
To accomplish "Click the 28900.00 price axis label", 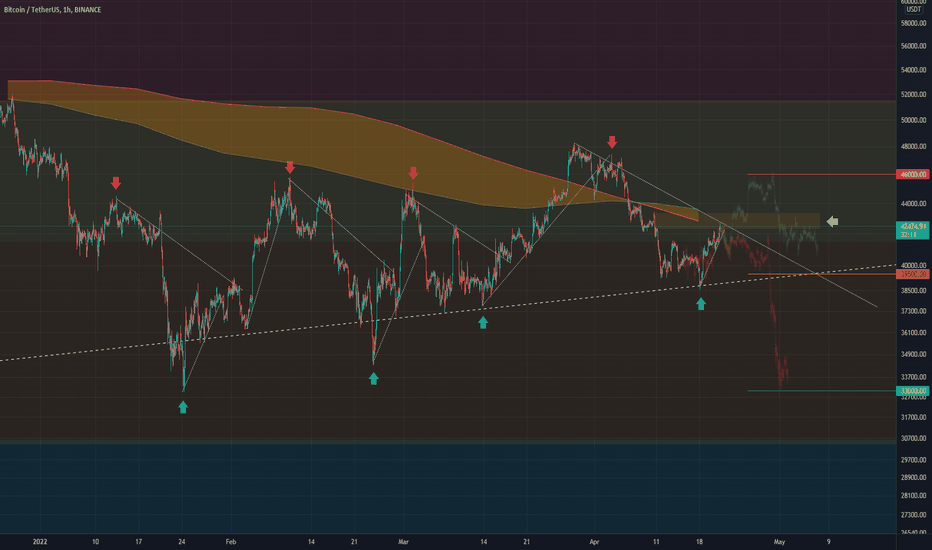I will tap(914, 477).
